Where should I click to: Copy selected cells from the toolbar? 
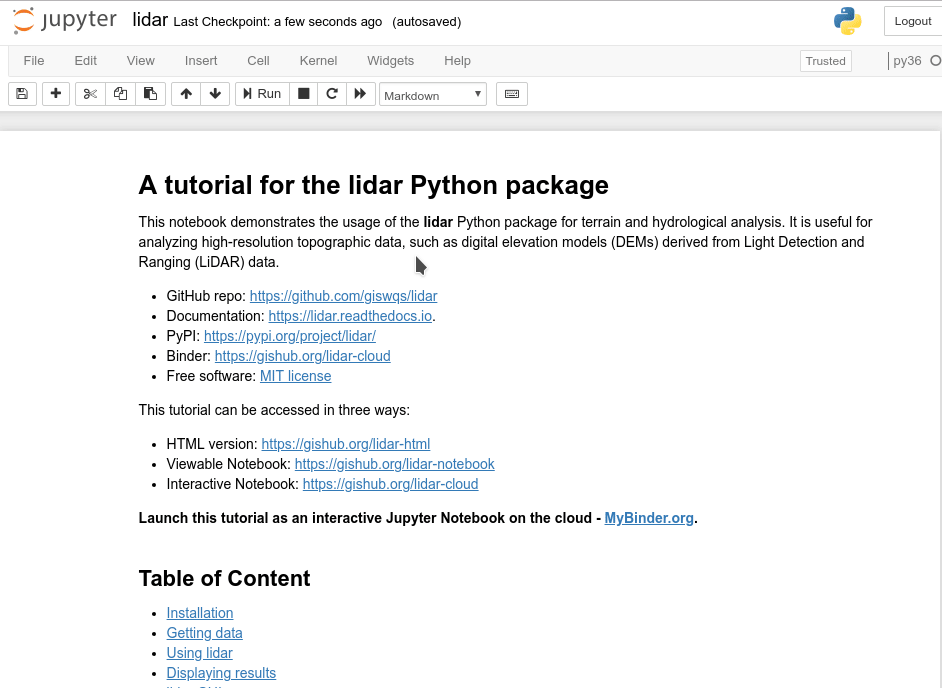[x=120, y=94]
